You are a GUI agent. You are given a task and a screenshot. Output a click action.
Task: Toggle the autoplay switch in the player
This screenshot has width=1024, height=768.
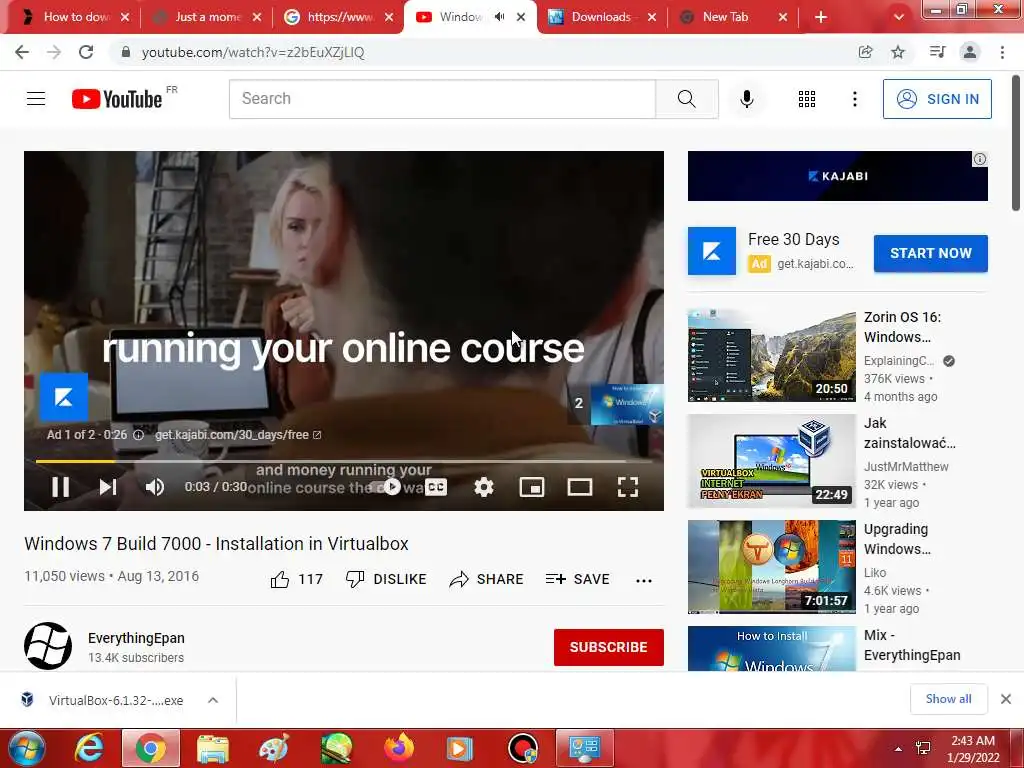coord(385,487)
